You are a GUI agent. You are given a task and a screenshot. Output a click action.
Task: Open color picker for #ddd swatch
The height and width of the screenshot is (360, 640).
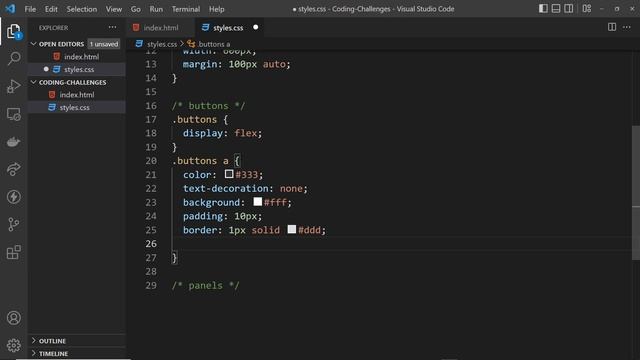[292, 229]
